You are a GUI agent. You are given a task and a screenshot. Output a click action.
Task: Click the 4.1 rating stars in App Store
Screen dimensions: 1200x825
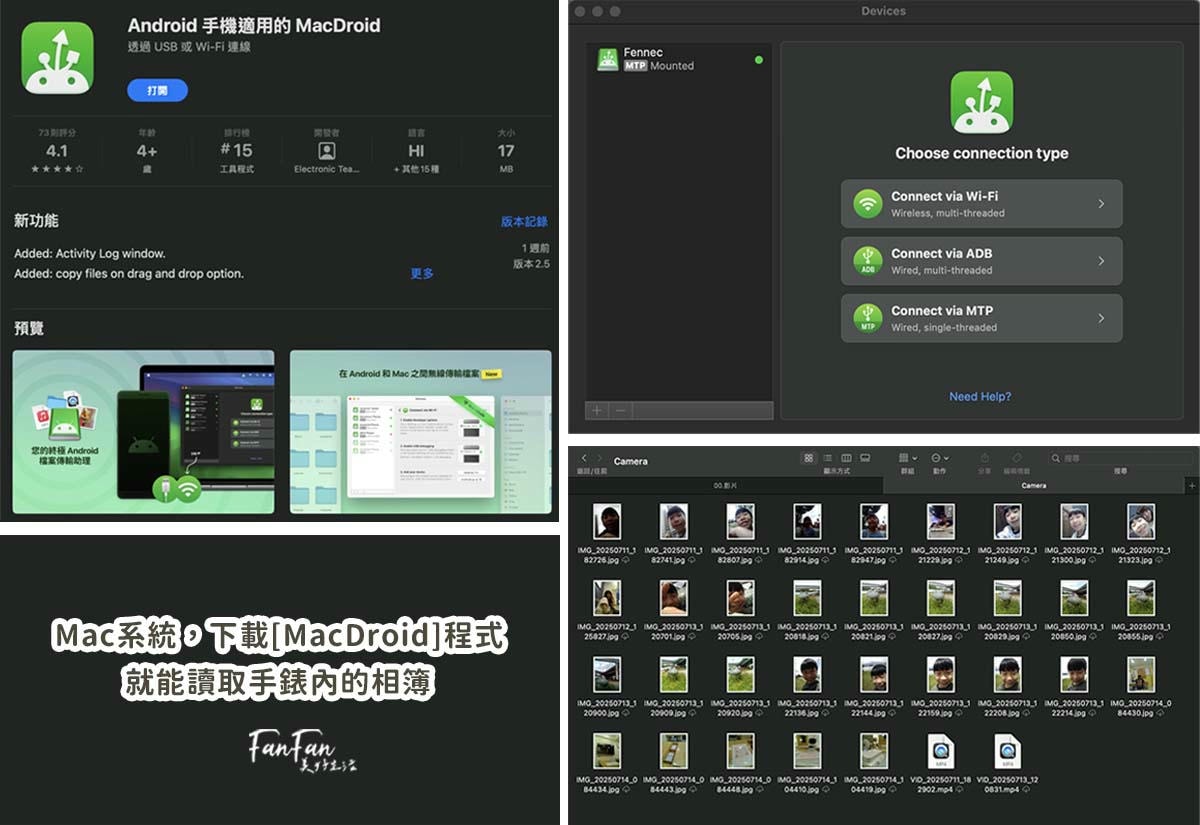coord(57,169)
